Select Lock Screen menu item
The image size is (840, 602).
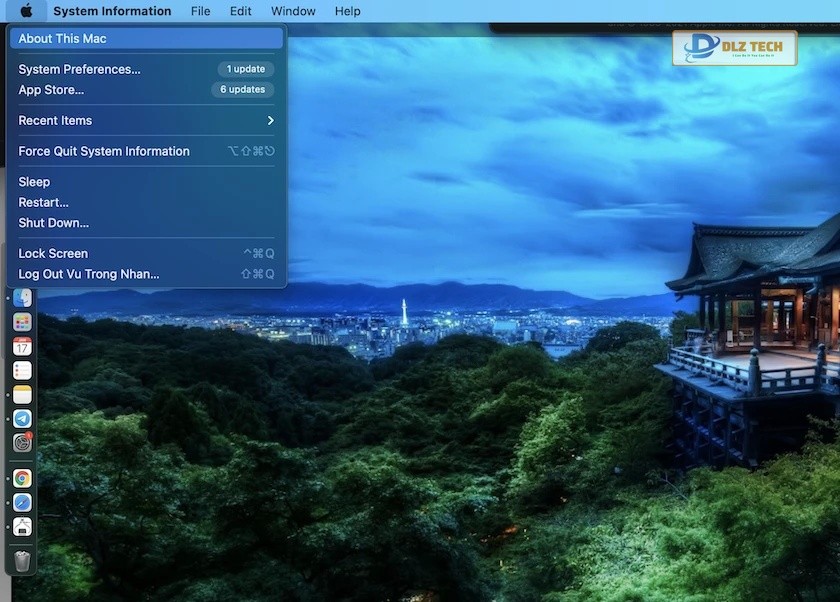(53, 254)
